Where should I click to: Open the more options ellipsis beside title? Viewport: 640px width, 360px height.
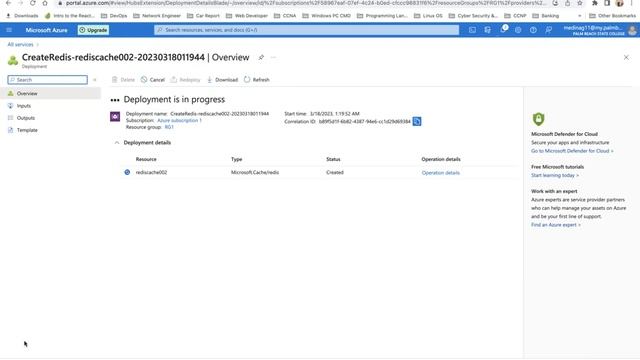(273, 58)
